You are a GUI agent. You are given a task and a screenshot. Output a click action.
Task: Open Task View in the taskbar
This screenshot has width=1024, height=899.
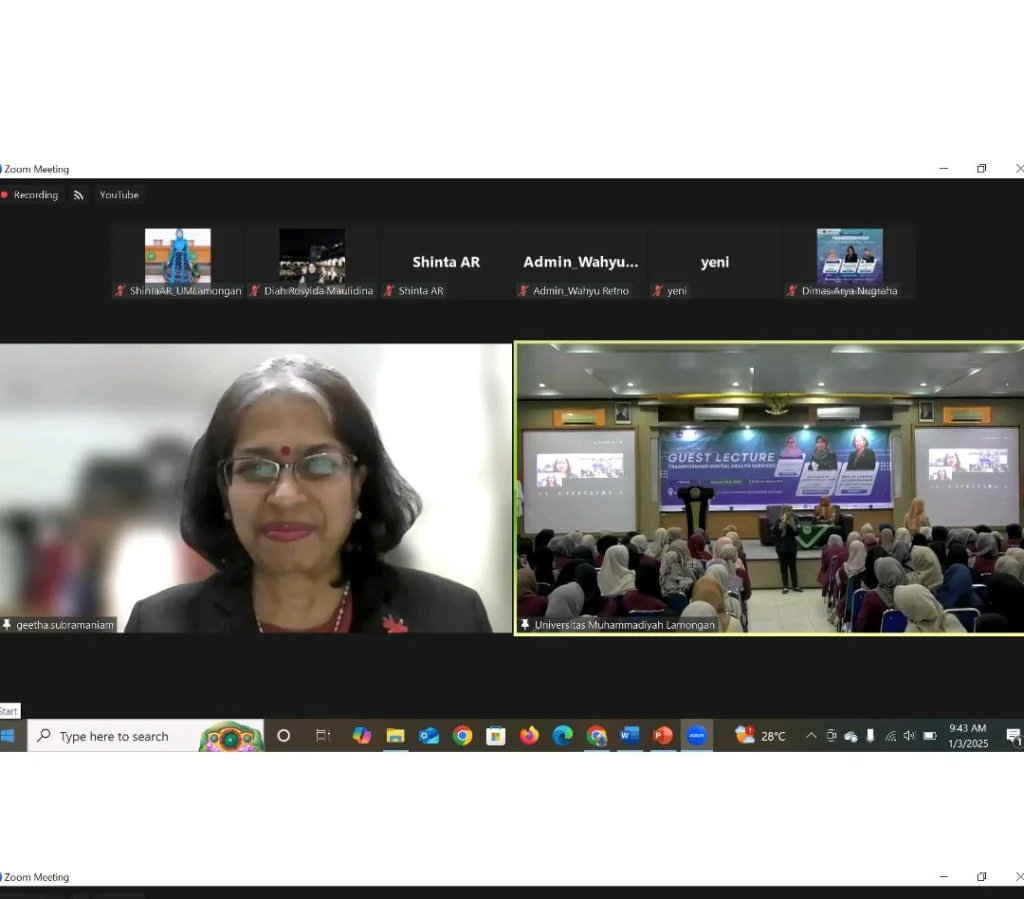[323, 736]
